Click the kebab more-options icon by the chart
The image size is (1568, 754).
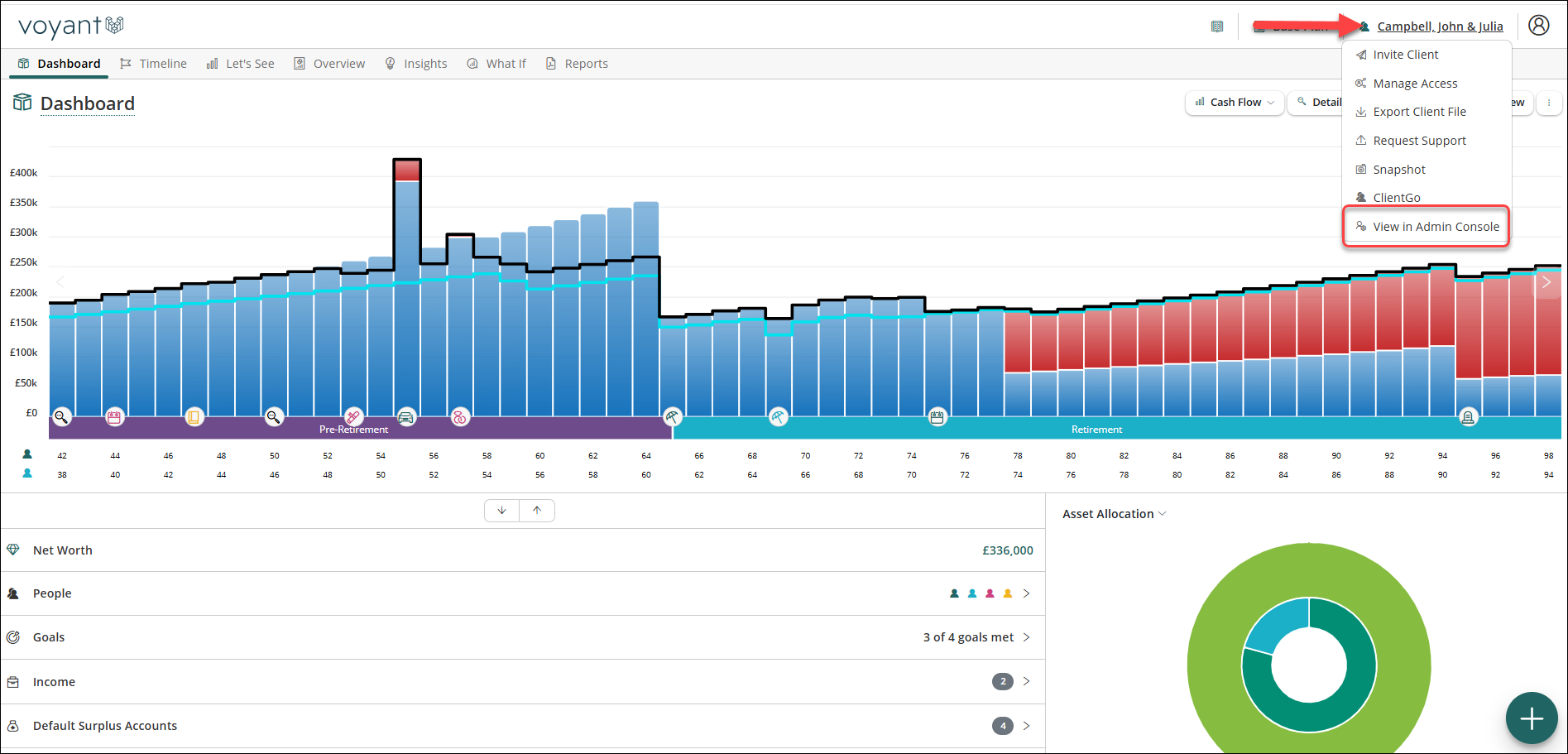point(1549,103)
